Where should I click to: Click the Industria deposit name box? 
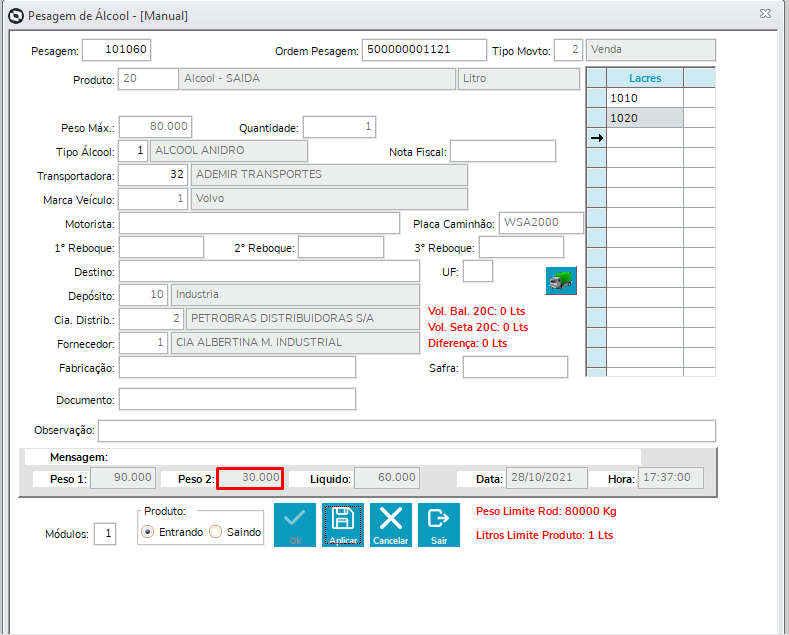click(295, 295)
